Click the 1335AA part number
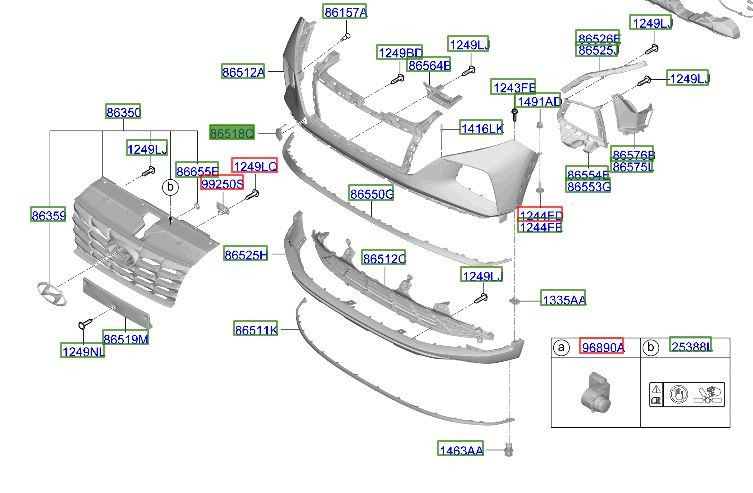 pyautogui.click(x=564, y=299)
